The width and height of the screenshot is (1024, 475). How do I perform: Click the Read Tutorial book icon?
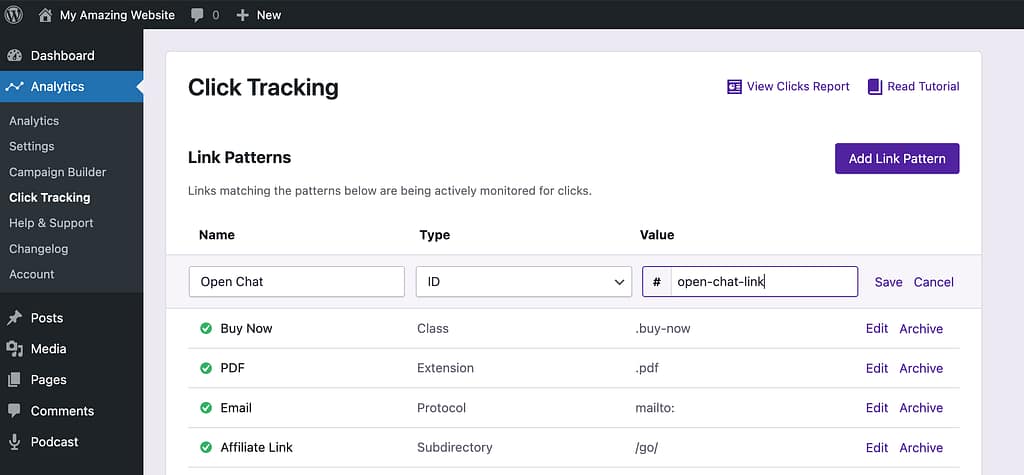pyautogui.click(x=875, y=87)
